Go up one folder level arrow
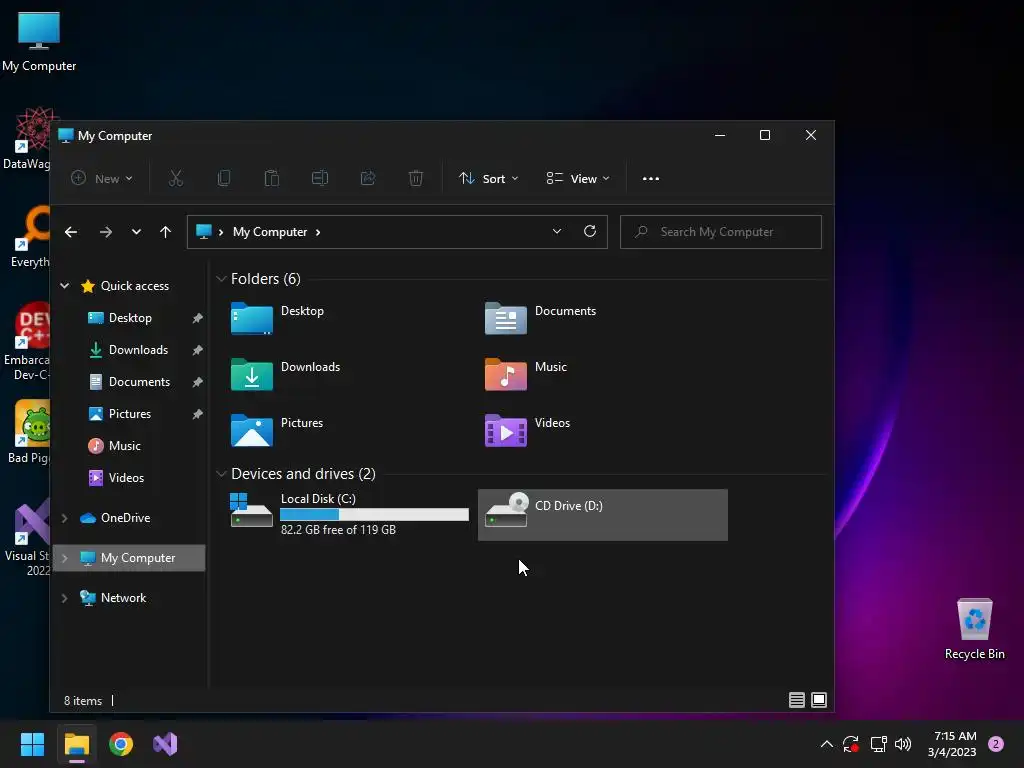This screenshot has width=1024, height=768. tap(165, 232)
